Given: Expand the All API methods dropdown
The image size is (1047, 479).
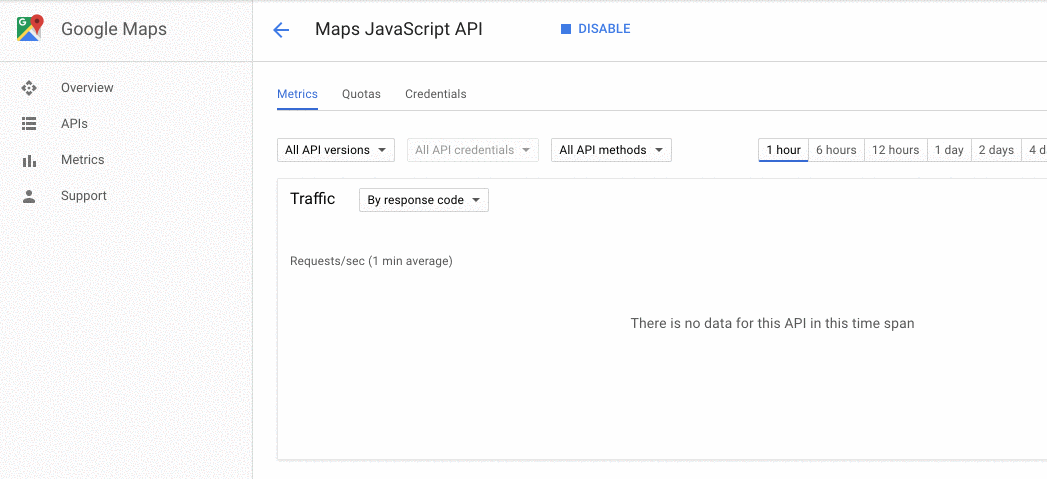Looking at the screenshot, I should point(611,150).
